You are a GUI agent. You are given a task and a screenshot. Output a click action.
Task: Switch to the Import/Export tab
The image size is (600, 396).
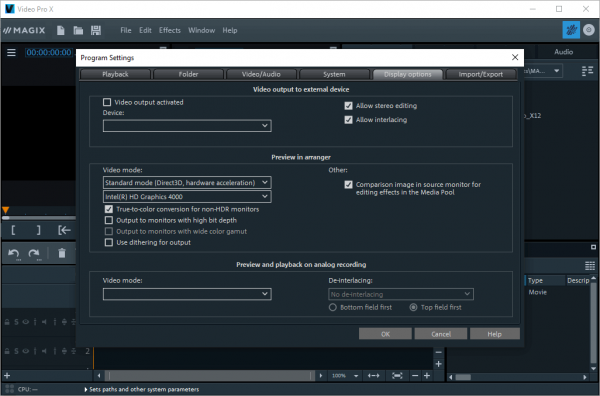481,74
